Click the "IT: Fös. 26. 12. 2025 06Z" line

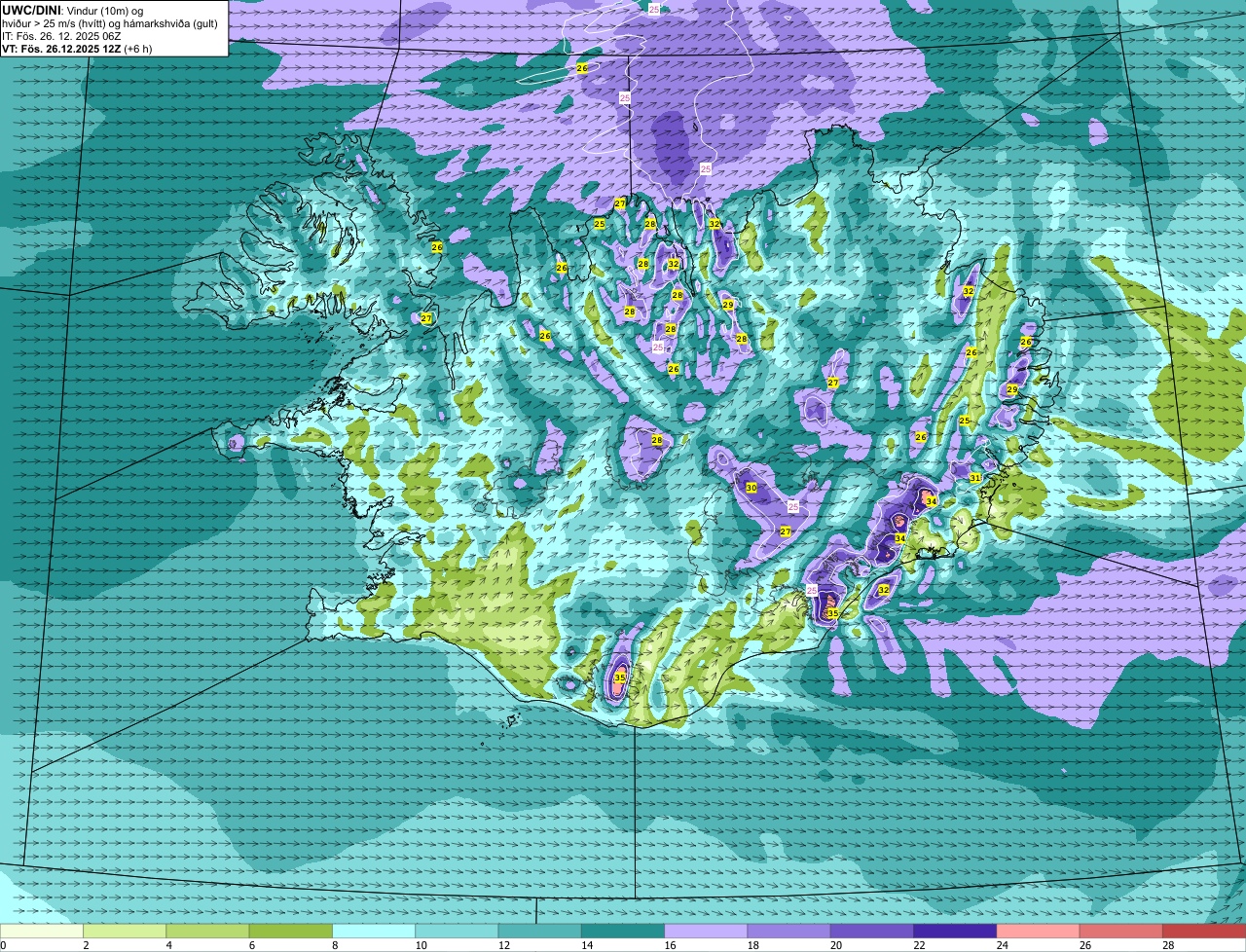tap(61, 36)
